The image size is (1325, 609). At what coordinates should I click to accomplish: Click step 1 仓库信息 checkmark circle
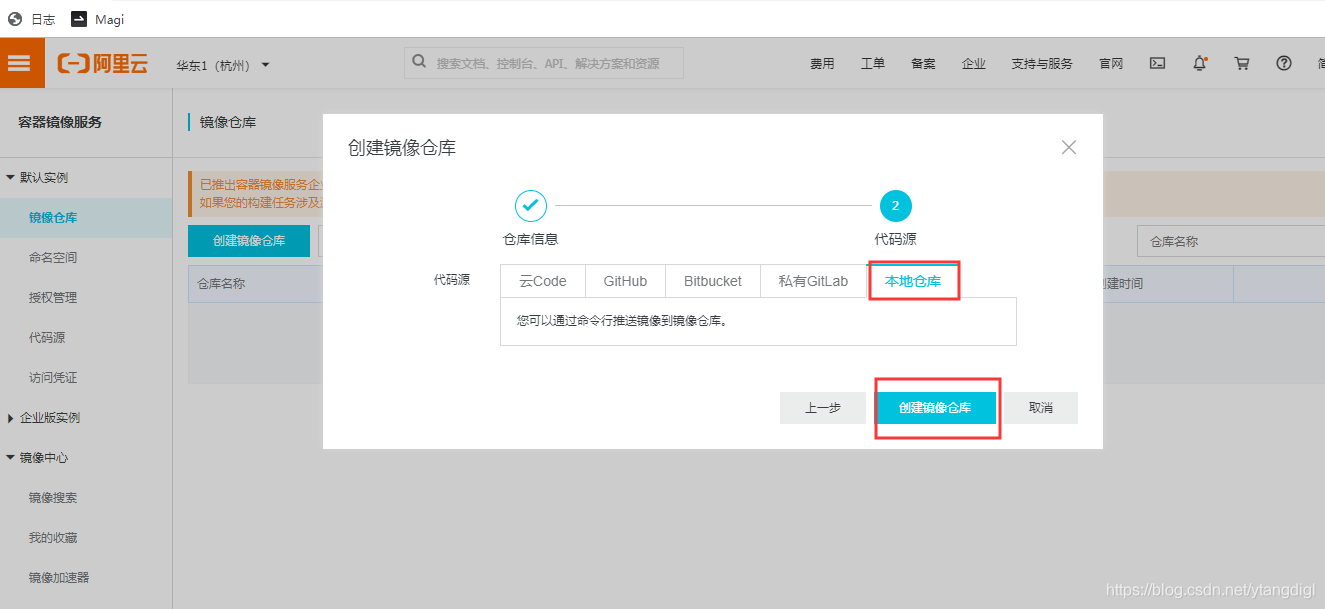pos(531,206)
